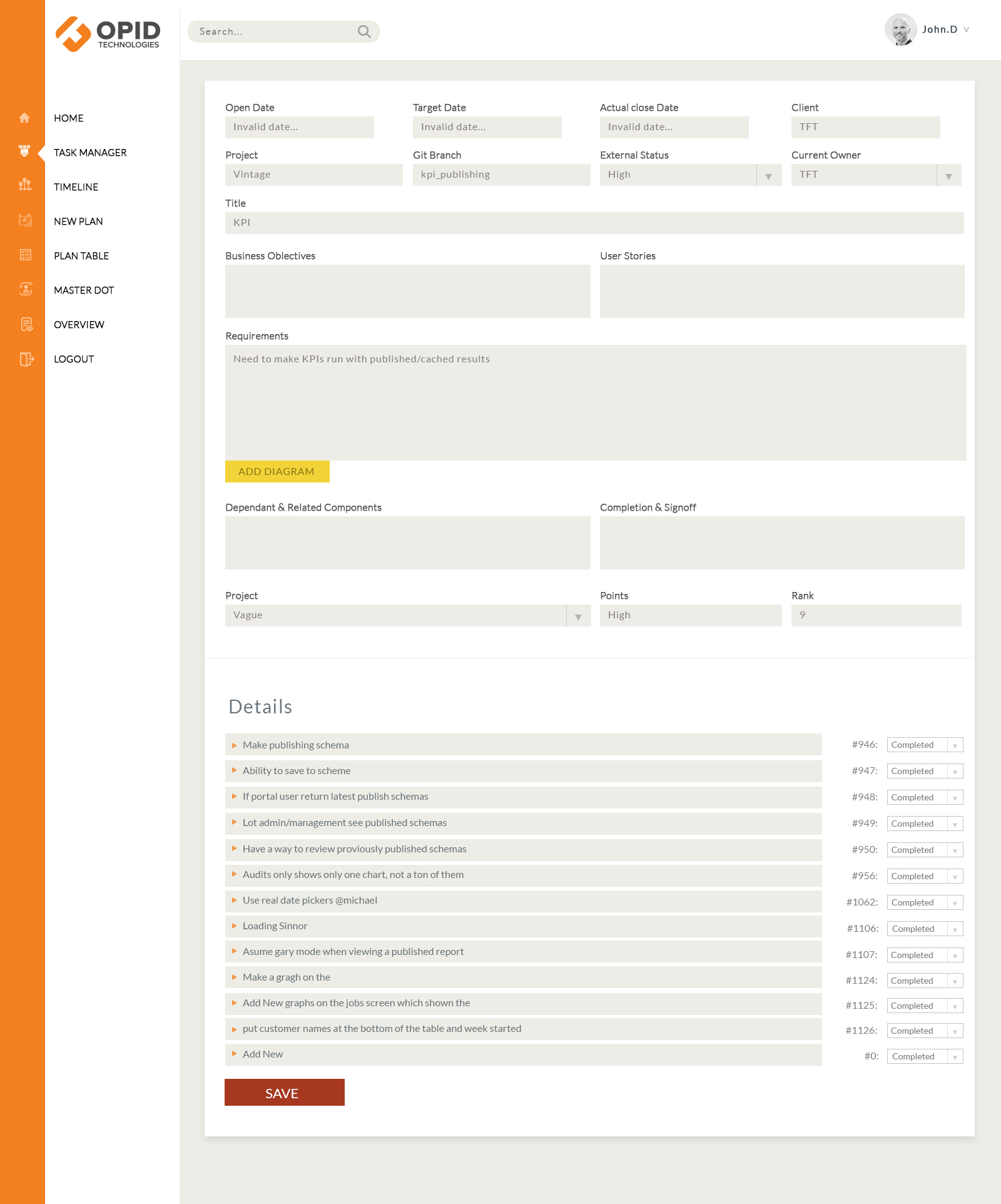Click the Task Manager sidebar icon
This screenshot has width=1001, height=1204.
(x=24, y=151)
